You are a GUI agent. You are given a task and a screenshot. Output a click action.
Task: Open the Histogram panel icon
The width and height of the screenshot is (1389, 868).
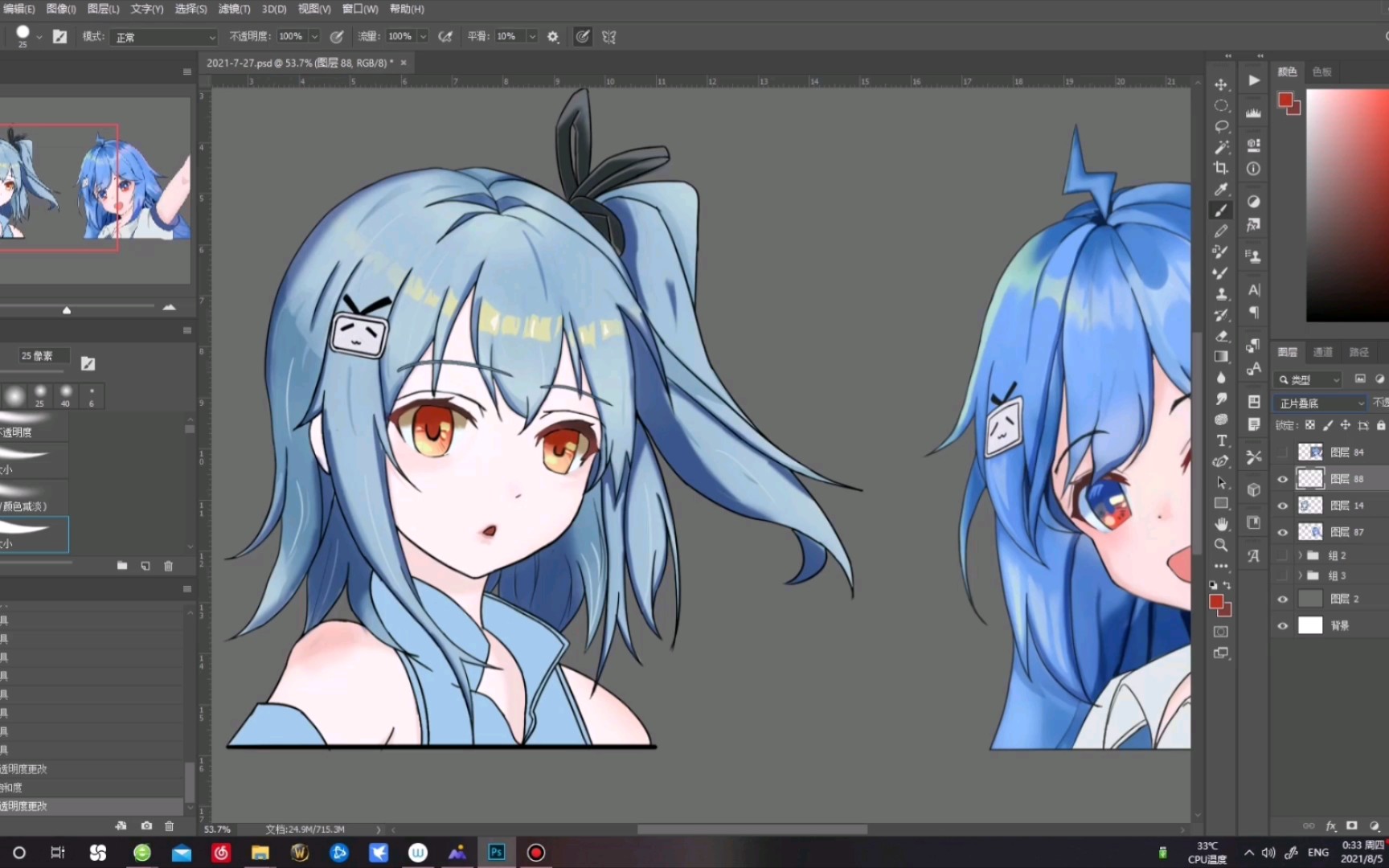[x=1253, y=113]
